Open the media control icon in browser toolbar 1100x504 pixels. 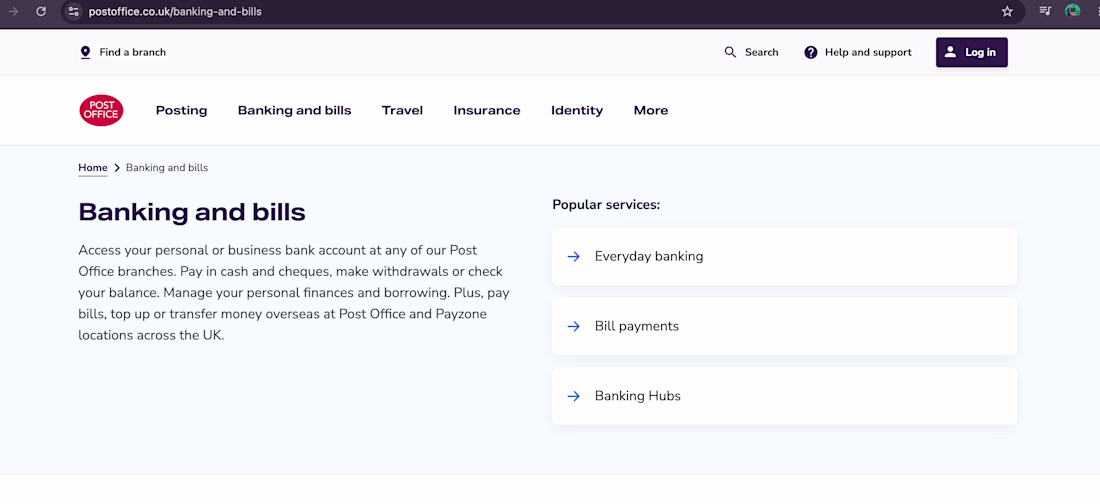pos(1045,11)
